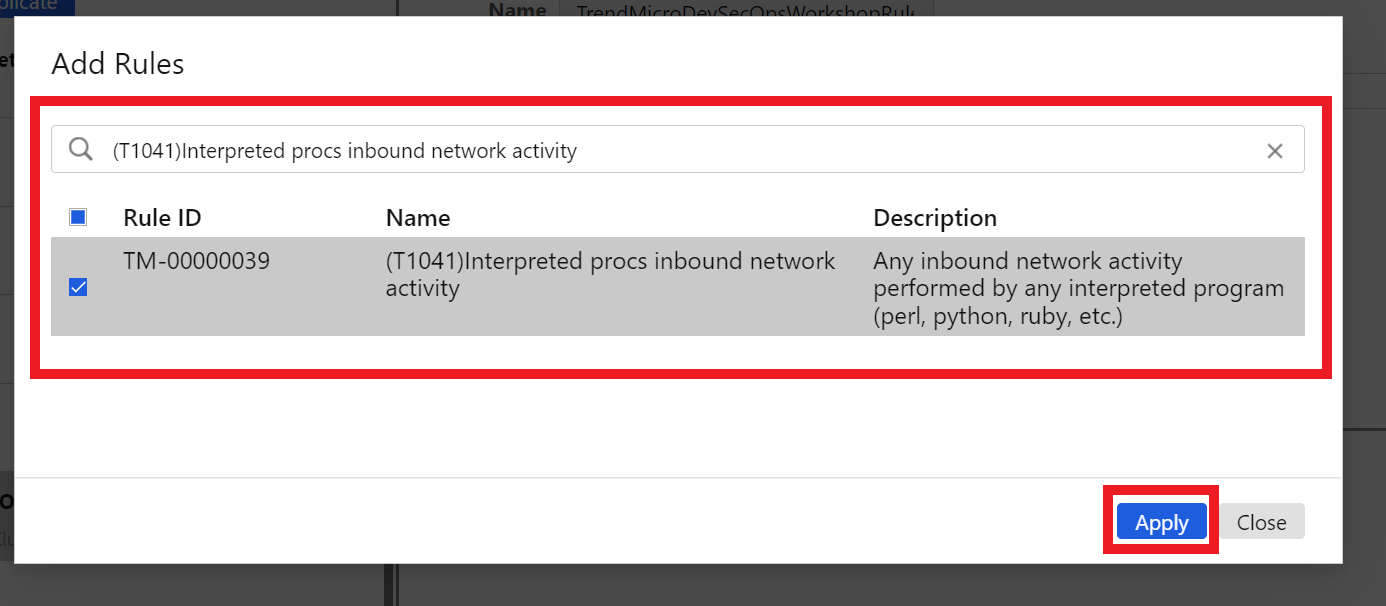This screenshot has height=606, width=1386.
Task: Clear the search text with the X icon
Action: 1275,151
